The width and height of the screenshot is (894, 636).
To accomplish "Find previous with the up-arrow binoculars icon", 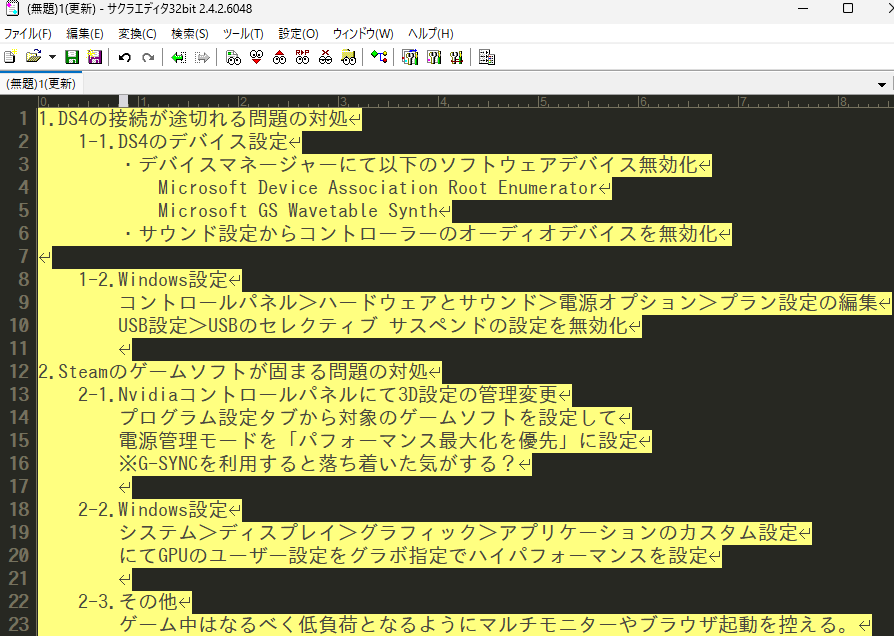I will tap(279, 57).
